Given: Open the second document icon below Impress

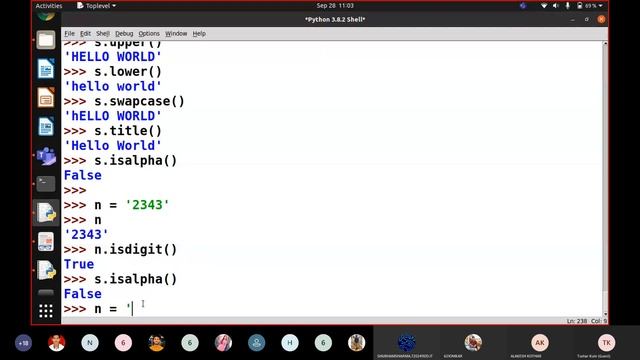Looking at the screenshot, I should (x=46, y=127).
